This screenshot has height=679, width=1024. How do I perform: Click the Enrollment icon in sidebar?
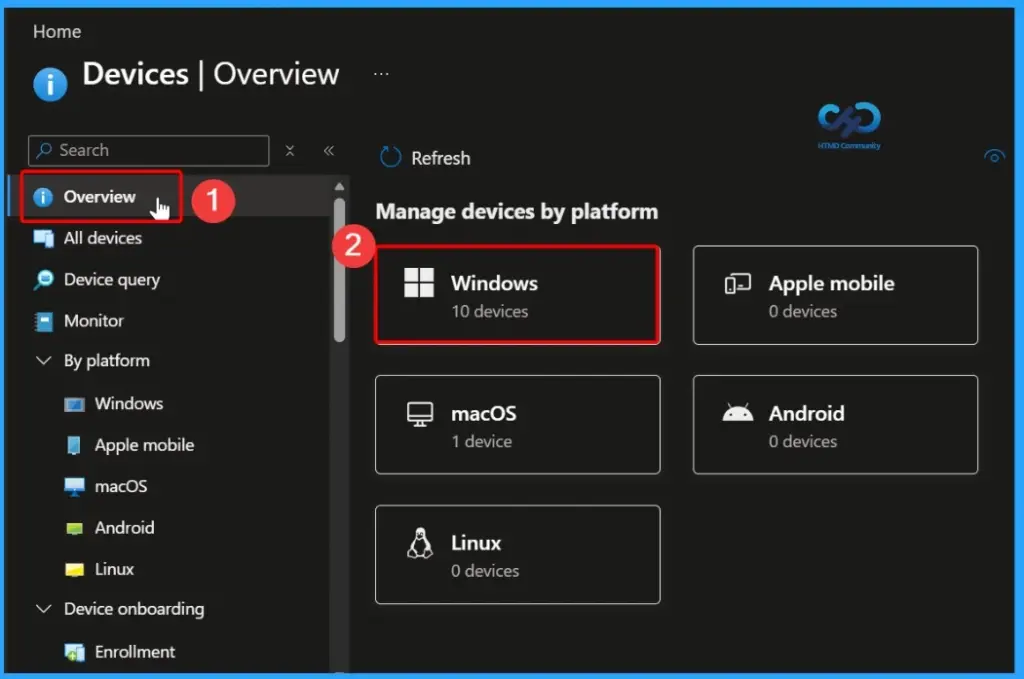point(74,652)
